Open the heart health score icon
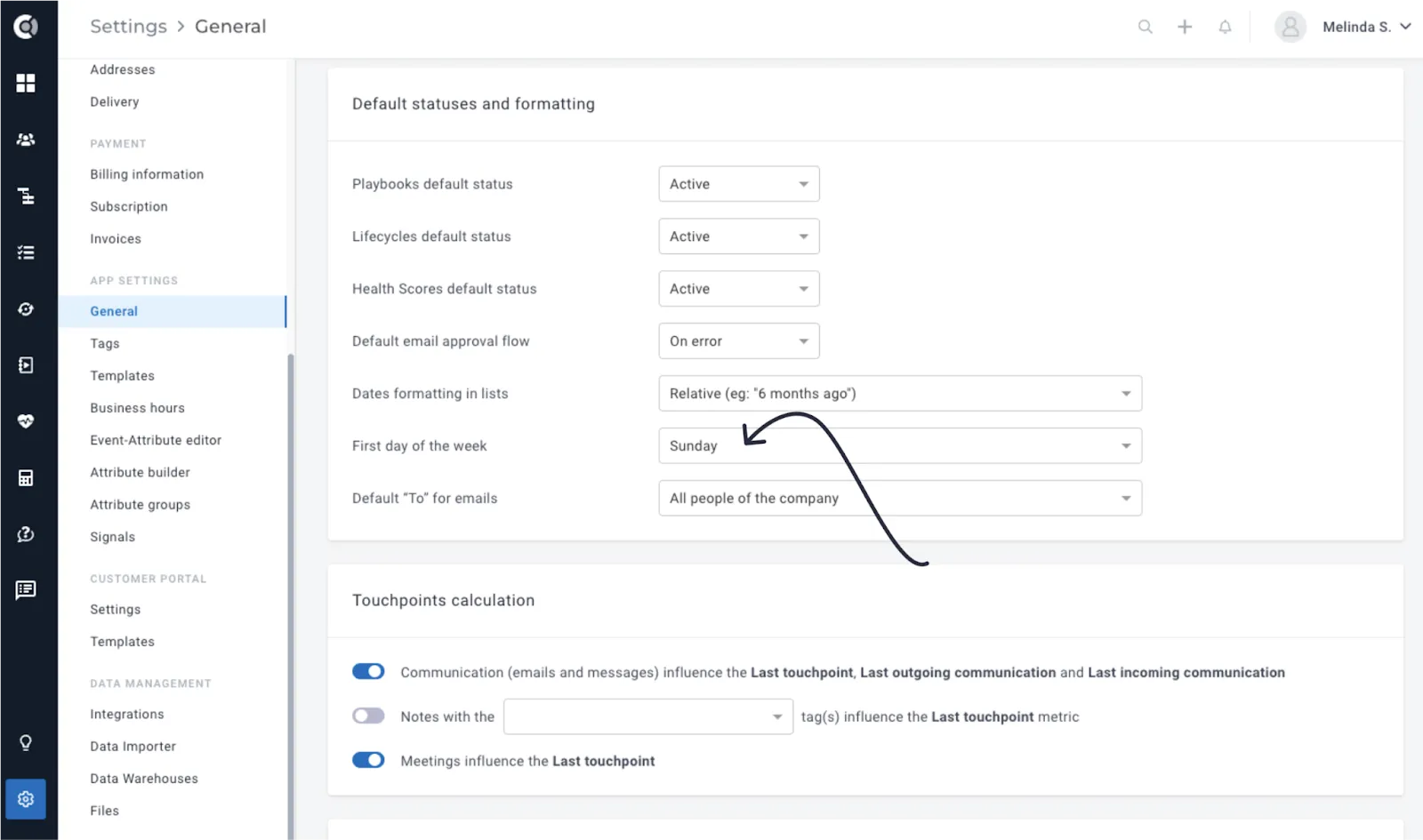This screenshot has height=840, width=1423. tap(26, 420)
